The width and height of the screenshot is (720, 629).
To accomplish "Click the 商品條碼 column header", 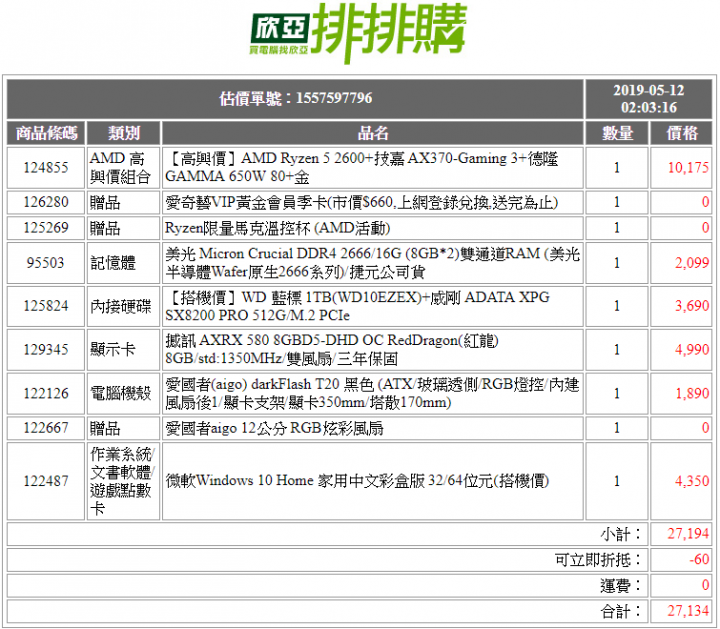I will coord(46,134).
